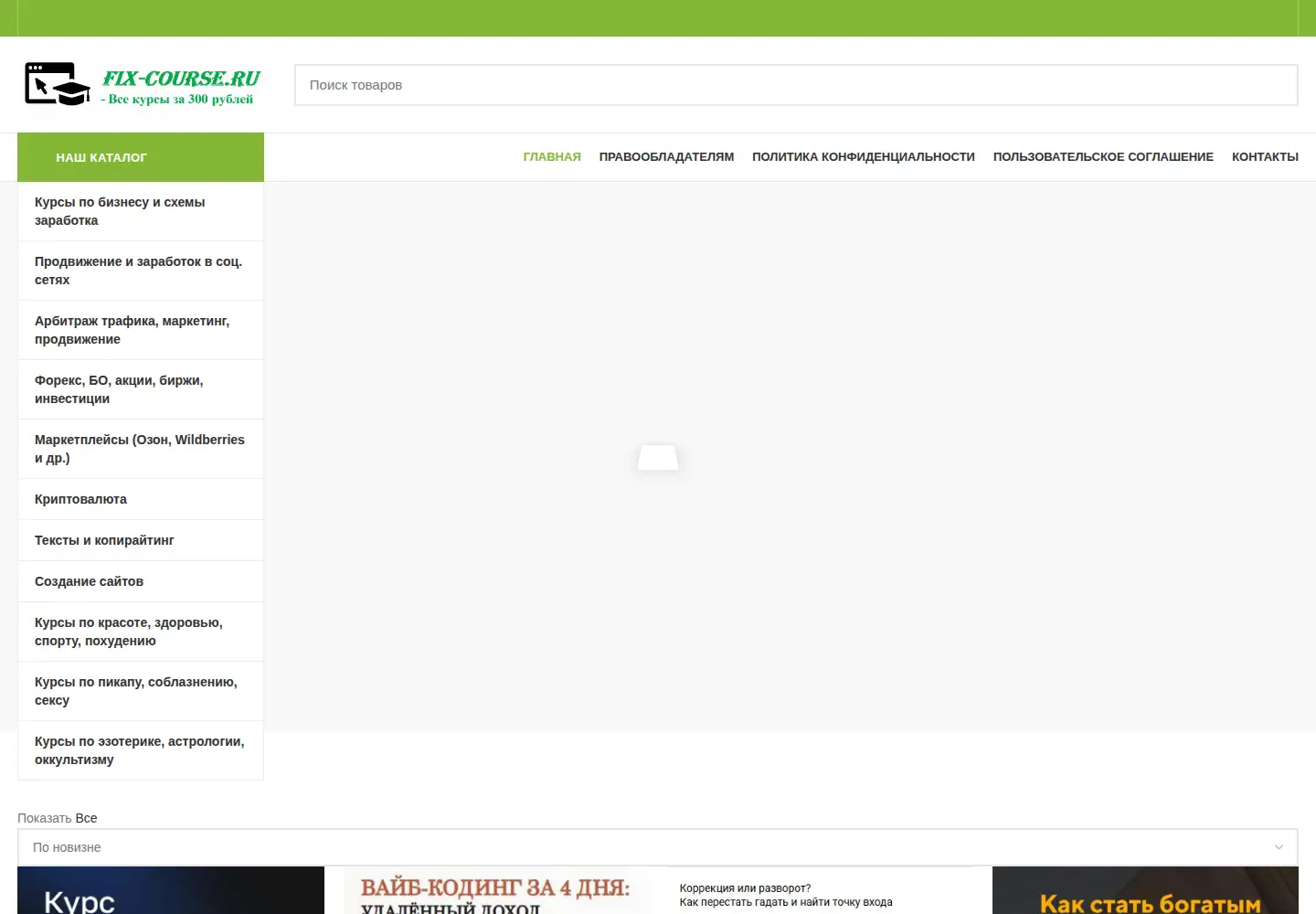The height and width of the screenshot is (914, 1316).
Task: Select 'Курсы по бизнесу и схемы заработка' category
Action: click(x=141, y=211)
